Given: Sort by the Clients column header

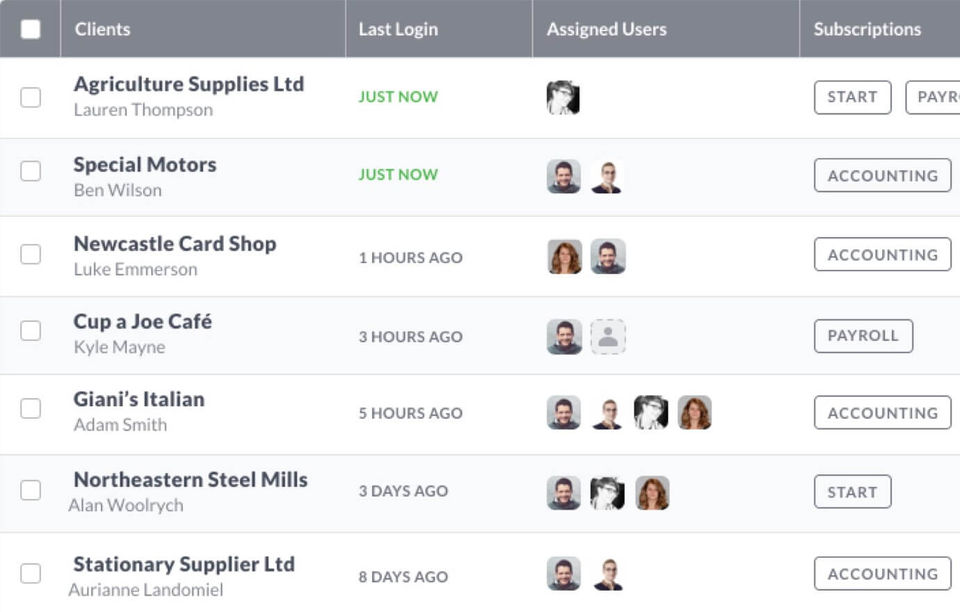Looking at the screenshot, I should tap(103, 29).
